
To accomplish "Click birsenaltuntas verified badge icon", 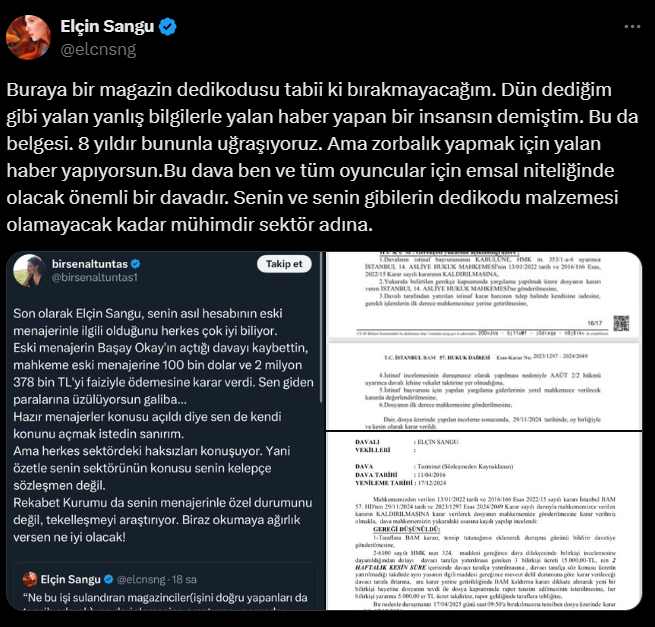I will [135, 264].
